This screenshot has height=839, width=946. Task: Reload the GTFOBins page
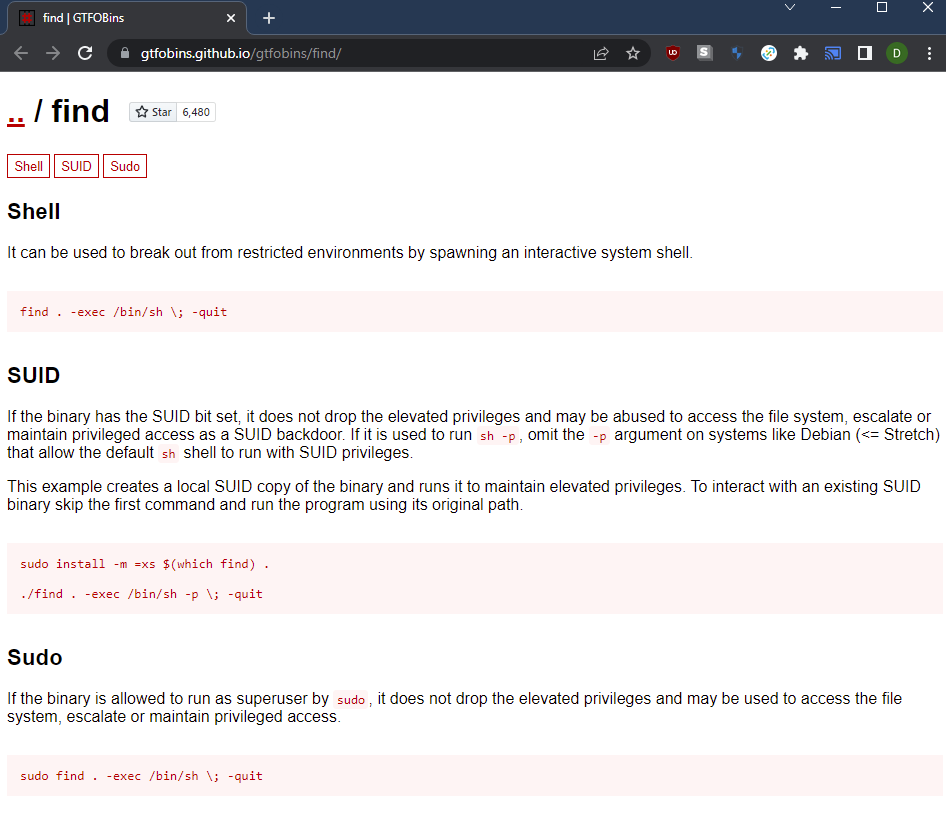(x=85, y=53)
